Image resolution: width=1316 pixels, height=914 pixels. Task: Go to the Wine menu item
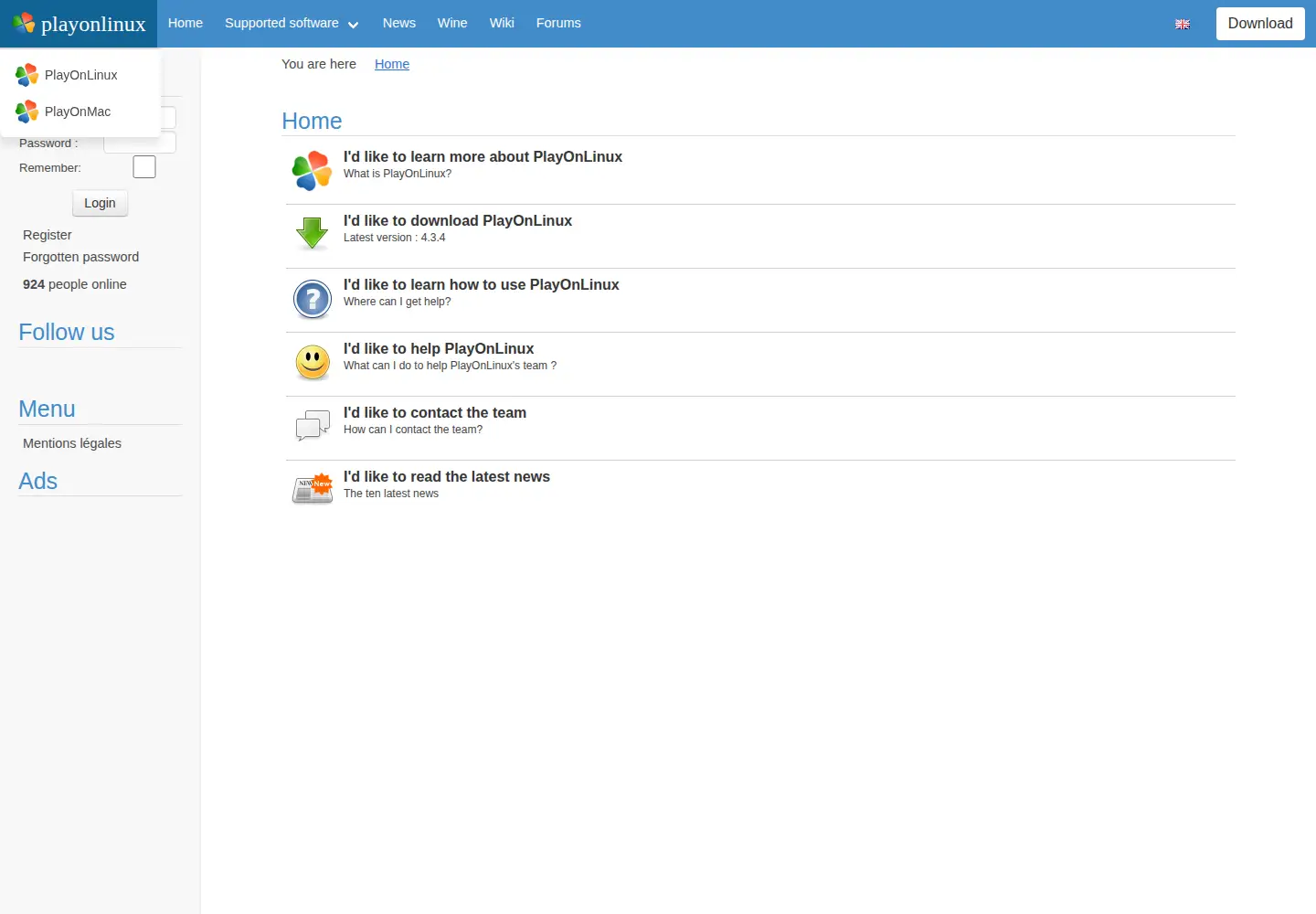pos(452,23)
